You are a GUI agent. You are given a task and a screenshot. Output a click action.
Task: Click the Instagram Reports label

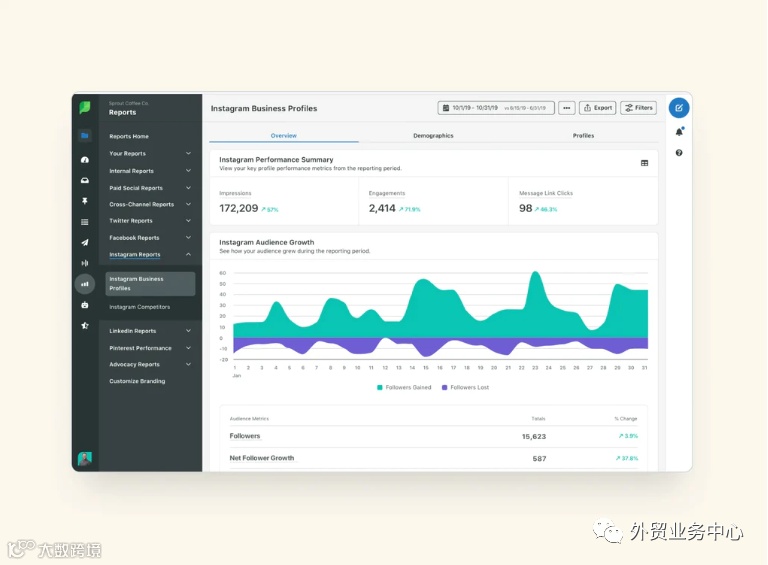(x=135, y=255)
